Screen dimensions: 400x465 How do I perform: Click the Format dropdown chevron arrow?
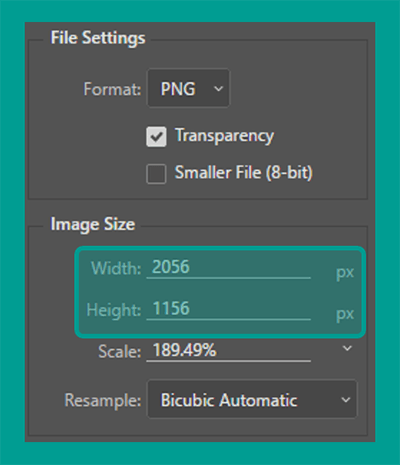tap(218, 89)
